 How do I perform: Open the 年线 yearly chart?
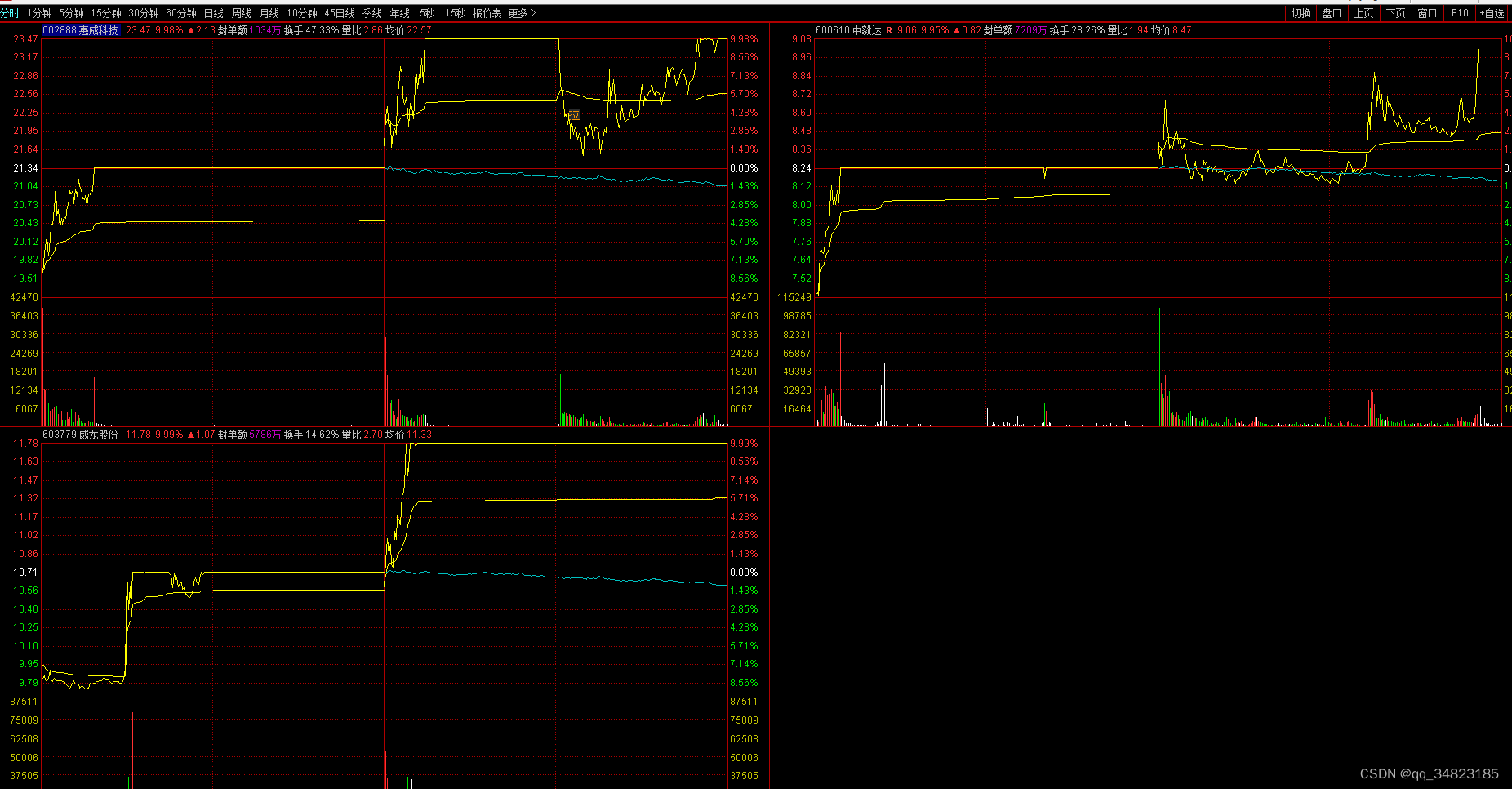point(400,13)
